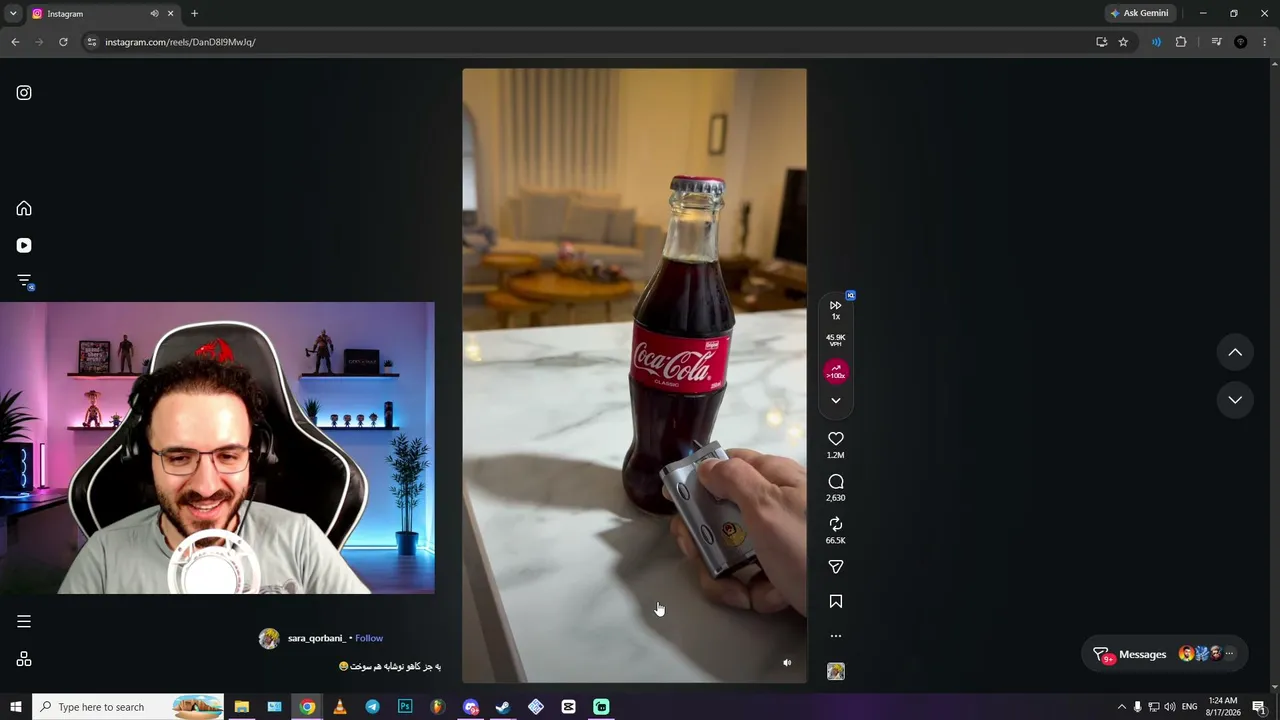
Task: Reload the Instagram page
Action: point(63,42)
